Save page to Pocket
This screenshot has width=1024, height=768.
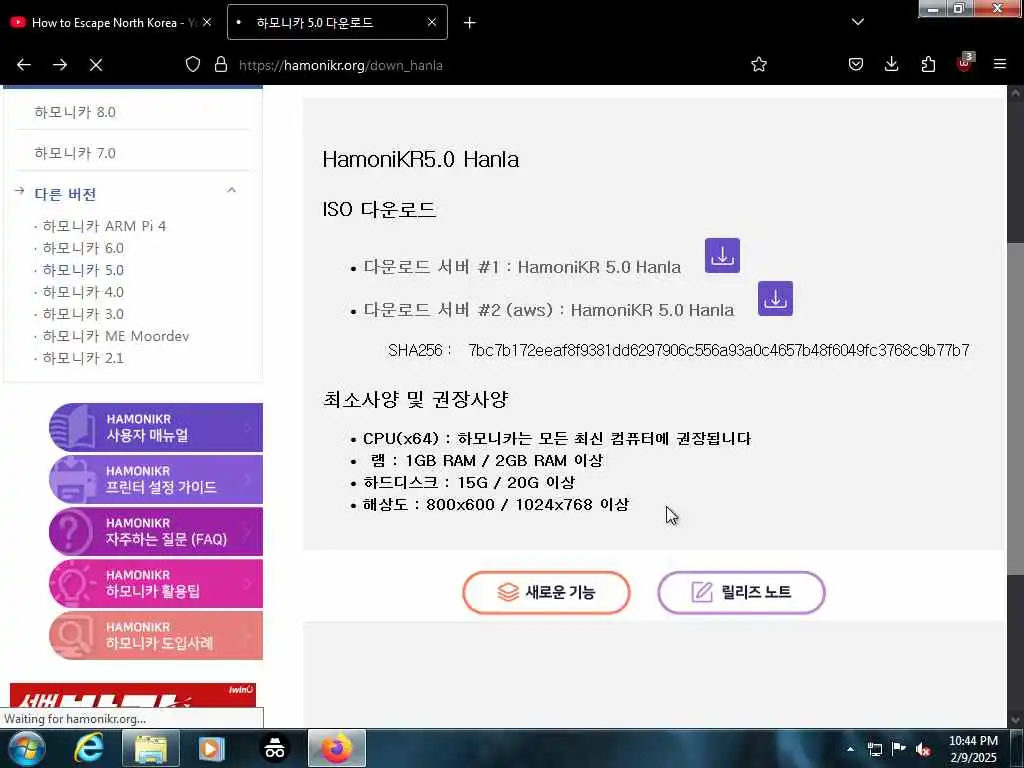[856, 65]
